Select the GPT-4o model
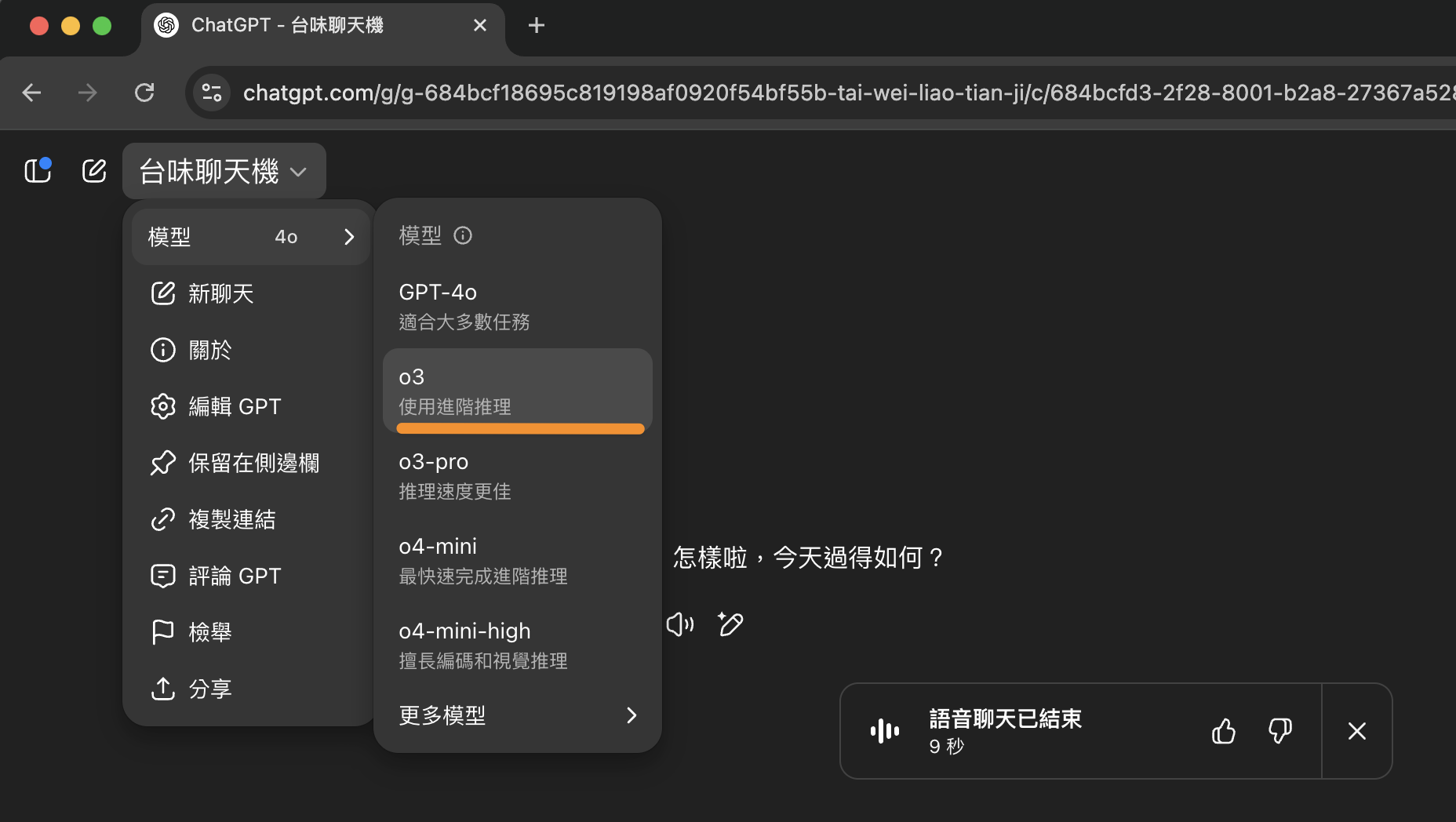Viewport: 1456px width, 822px height. point(518,306)
